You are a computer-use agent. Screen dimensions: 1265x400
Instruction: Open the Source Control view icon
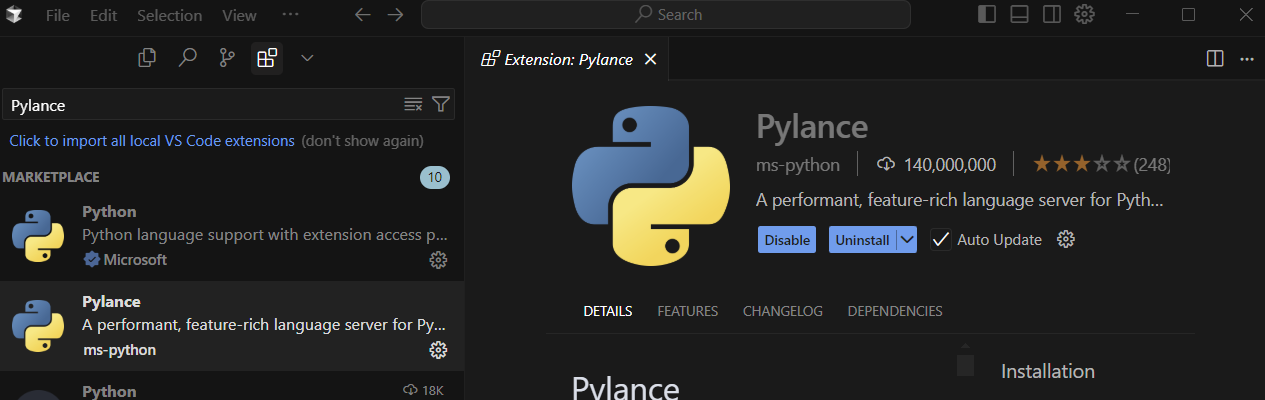coord(227,58)
